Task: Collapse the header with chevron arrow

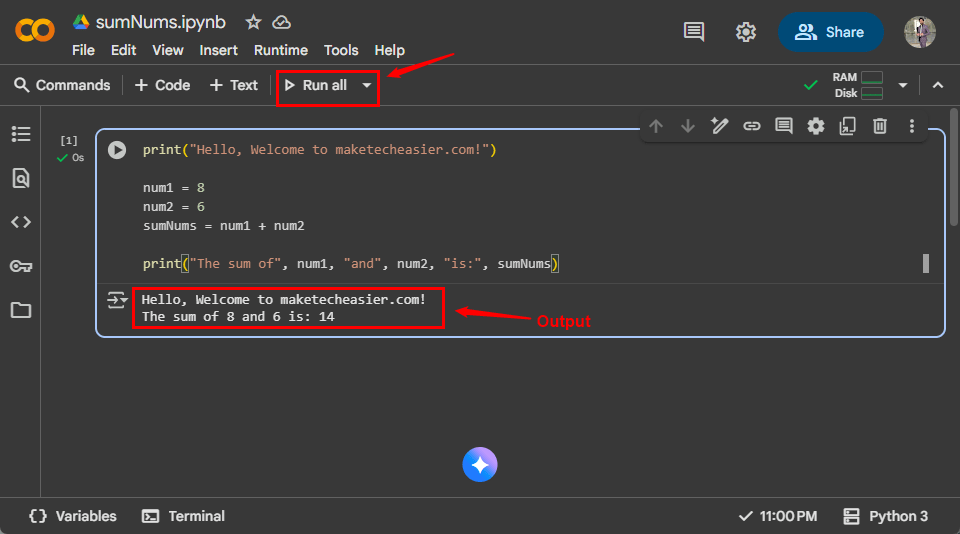Action: pos(938,85)
